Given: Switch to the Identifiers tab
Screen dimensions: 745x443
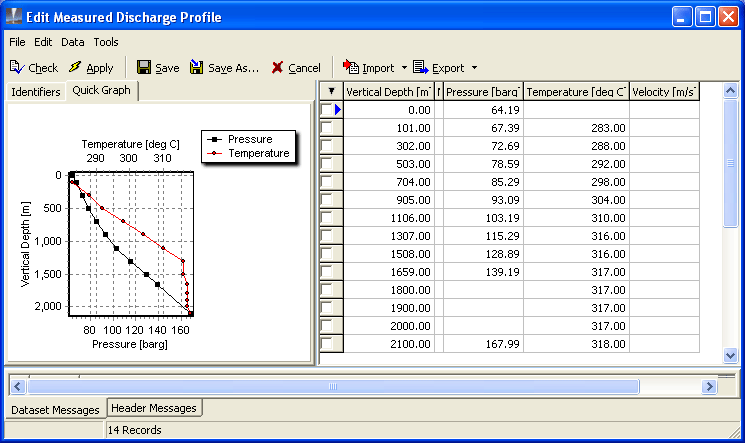Looking at the screenshot, I should (36, 92).
